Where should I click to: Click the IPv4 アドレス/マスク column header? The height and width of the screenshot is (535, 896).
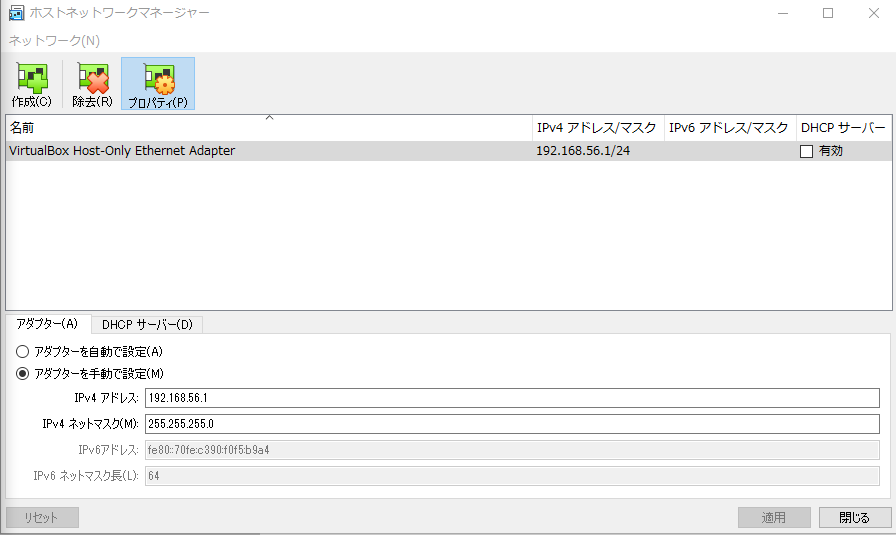tap(598, 127)
